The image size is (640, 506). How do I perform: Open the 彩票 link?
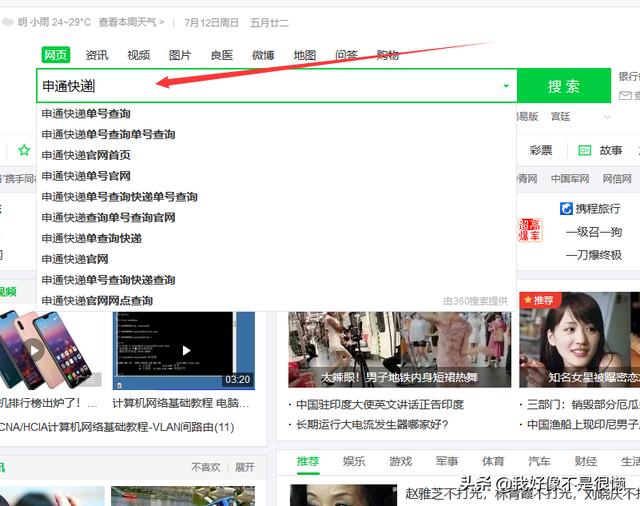[x=541, y=150]
